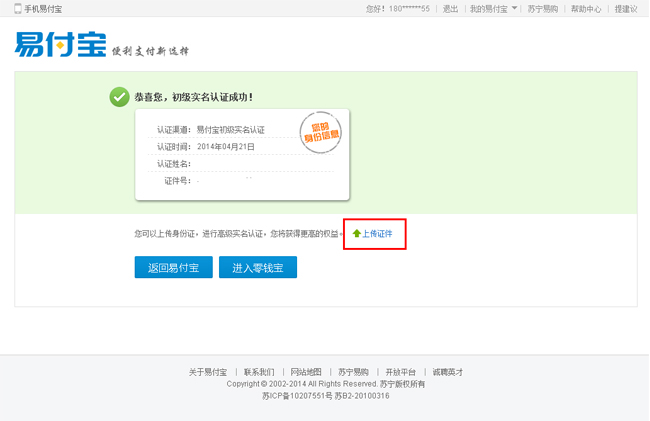Click 退出 to log out
650x421 pixels.
pyautogui.click(x=450, y=8)
